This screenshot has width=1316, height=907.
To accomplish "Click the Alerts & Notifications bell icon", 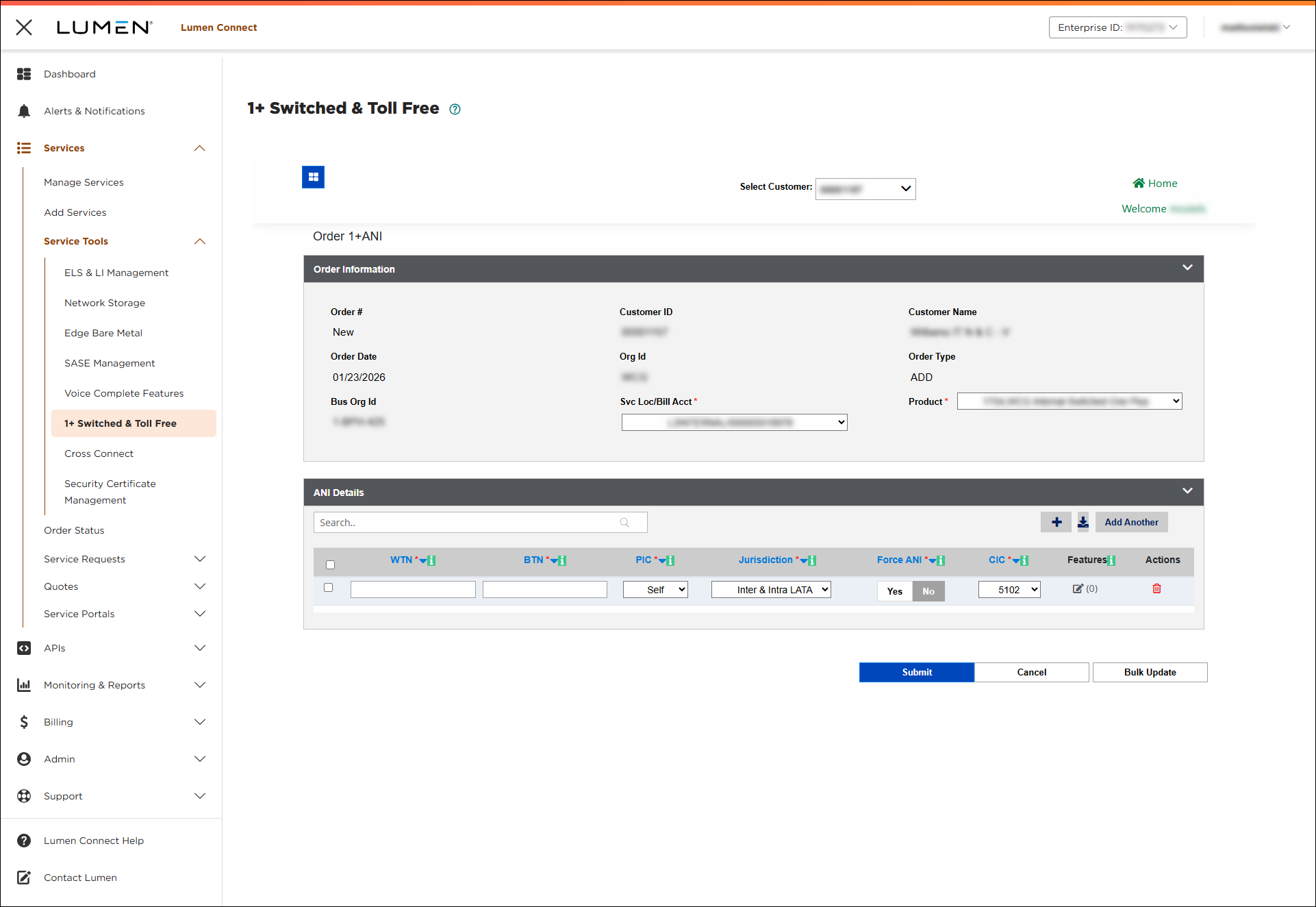I will pyautogui.click(x=24, y=111).
